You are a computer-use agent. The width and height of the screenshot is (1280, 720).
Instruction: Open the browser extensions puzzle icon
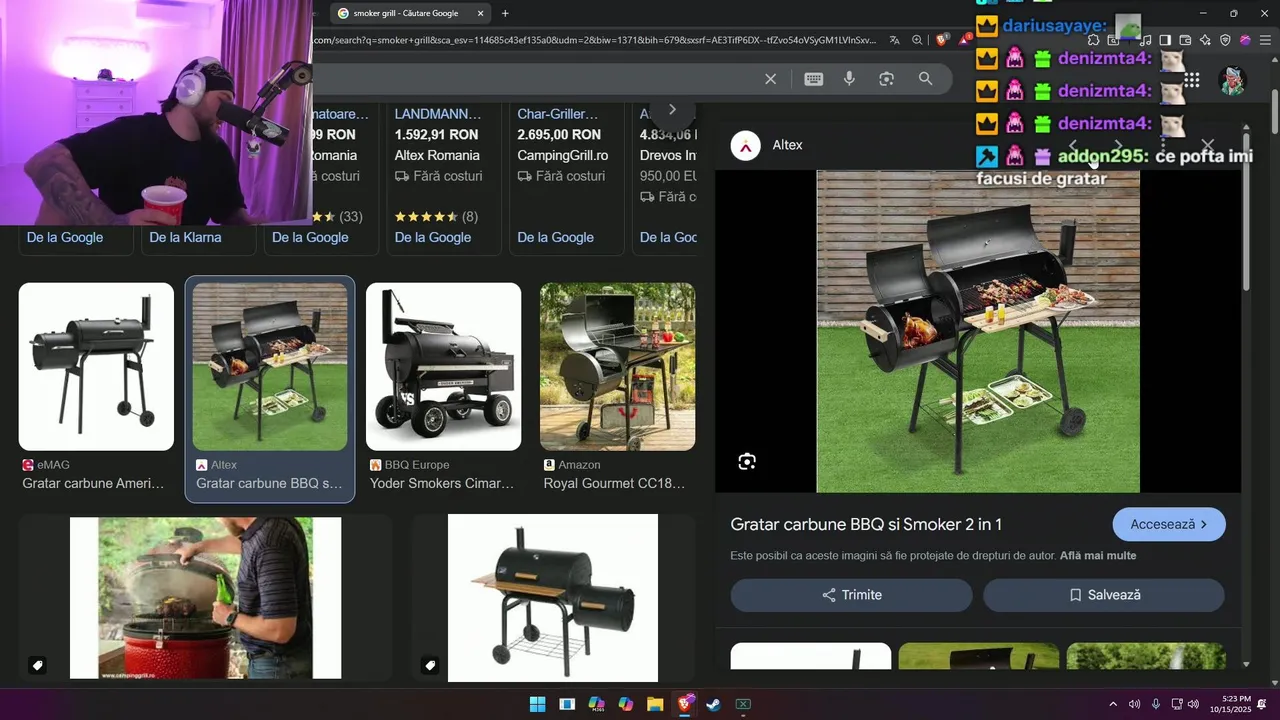tap(1093, 40)
